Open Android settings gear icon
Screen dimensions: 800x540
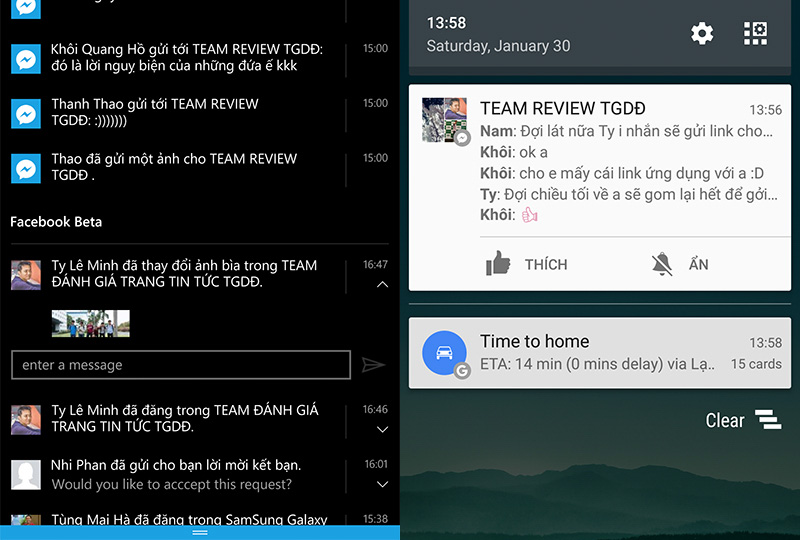[x=702, y=34]
